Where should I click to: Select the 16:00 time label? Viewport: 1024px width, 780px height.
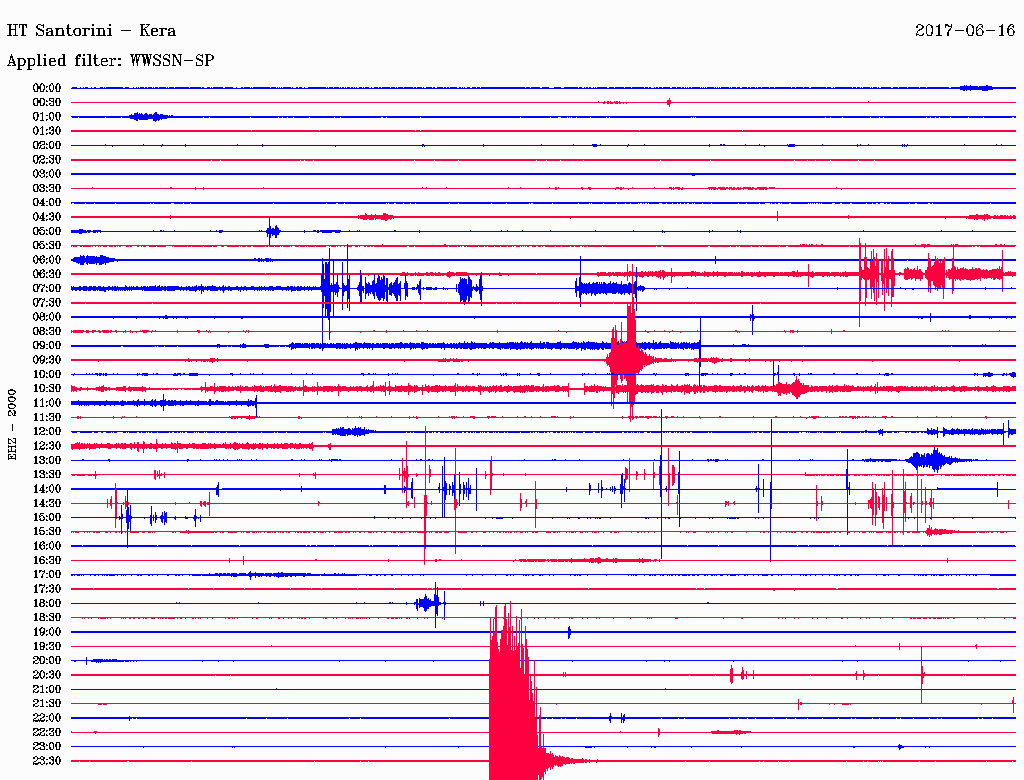47,546
